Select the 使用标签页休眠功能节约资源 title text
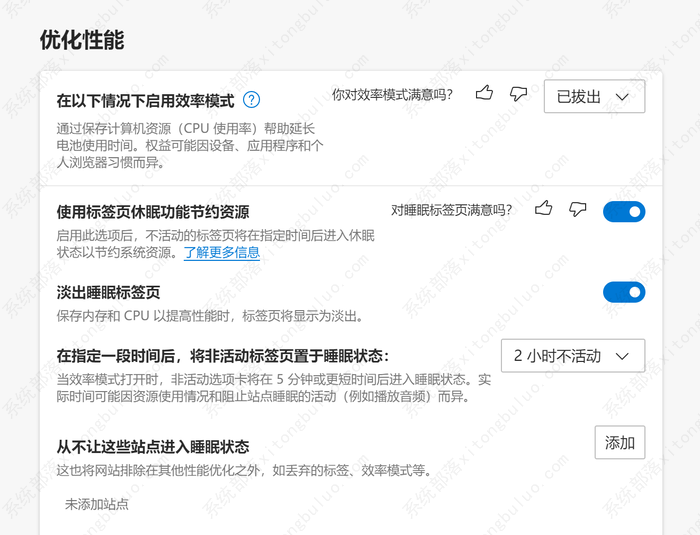This screenshot has width=700, height=535. pos(153,212)
